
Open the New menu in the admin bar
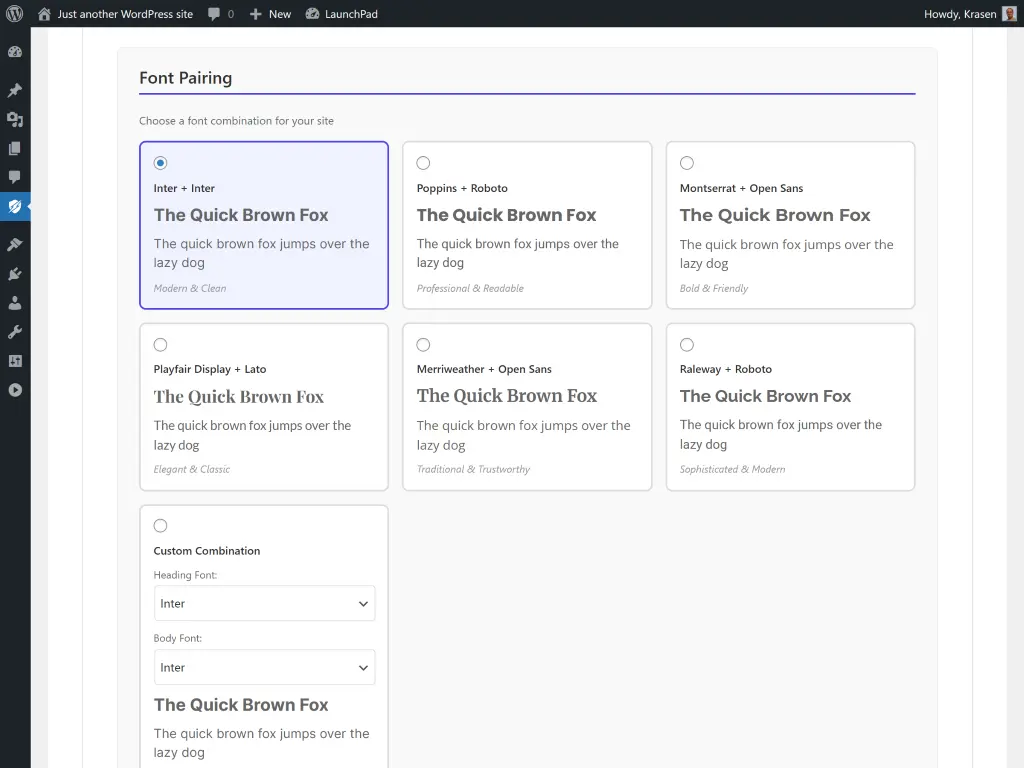269,14
